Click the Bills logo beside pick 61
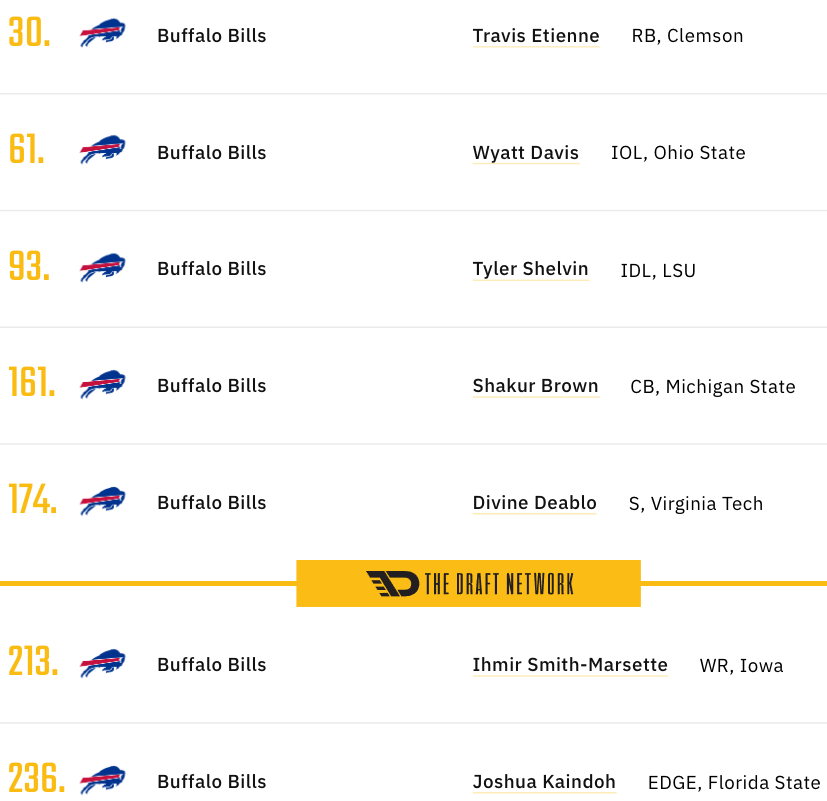The image size is (827, 801). click(x=102, y=150)
